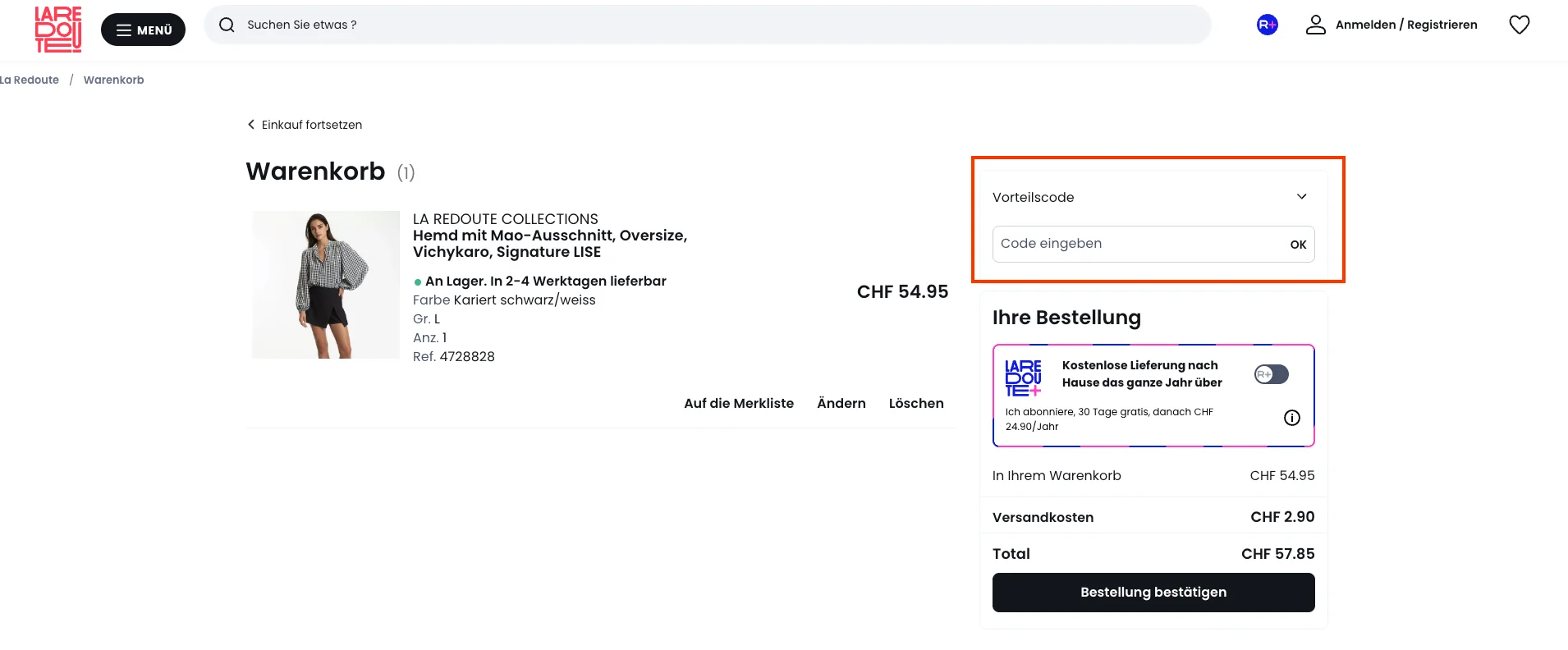Go to La Redoute breadcrumb
This screenshot has height=650, width=1568.
pyautogui.click(x=30, y=80)
